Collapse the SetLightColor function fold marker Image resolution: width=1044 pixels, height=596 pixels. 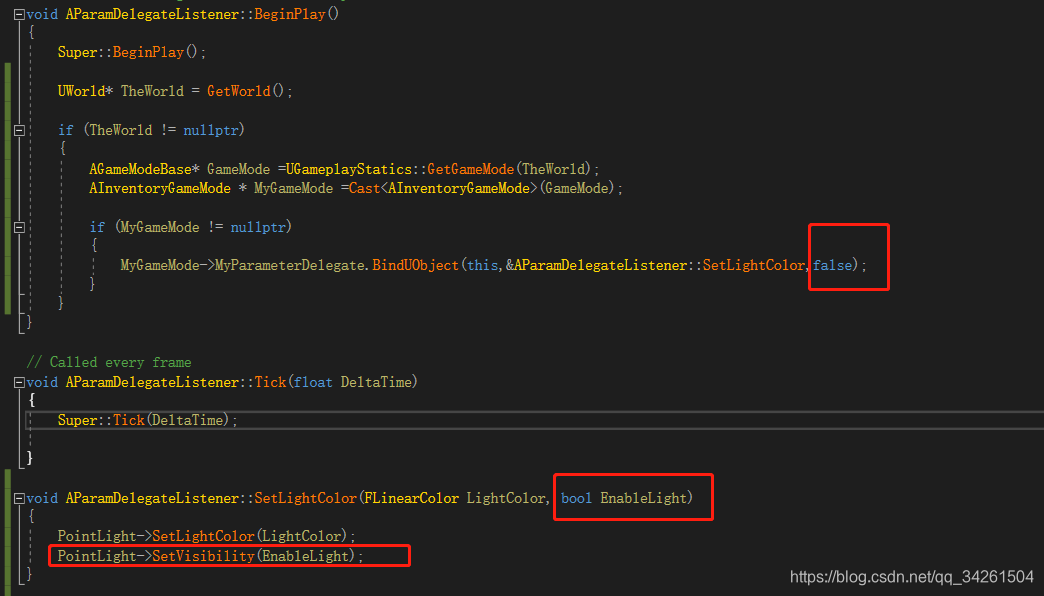[x=19, y=498]
